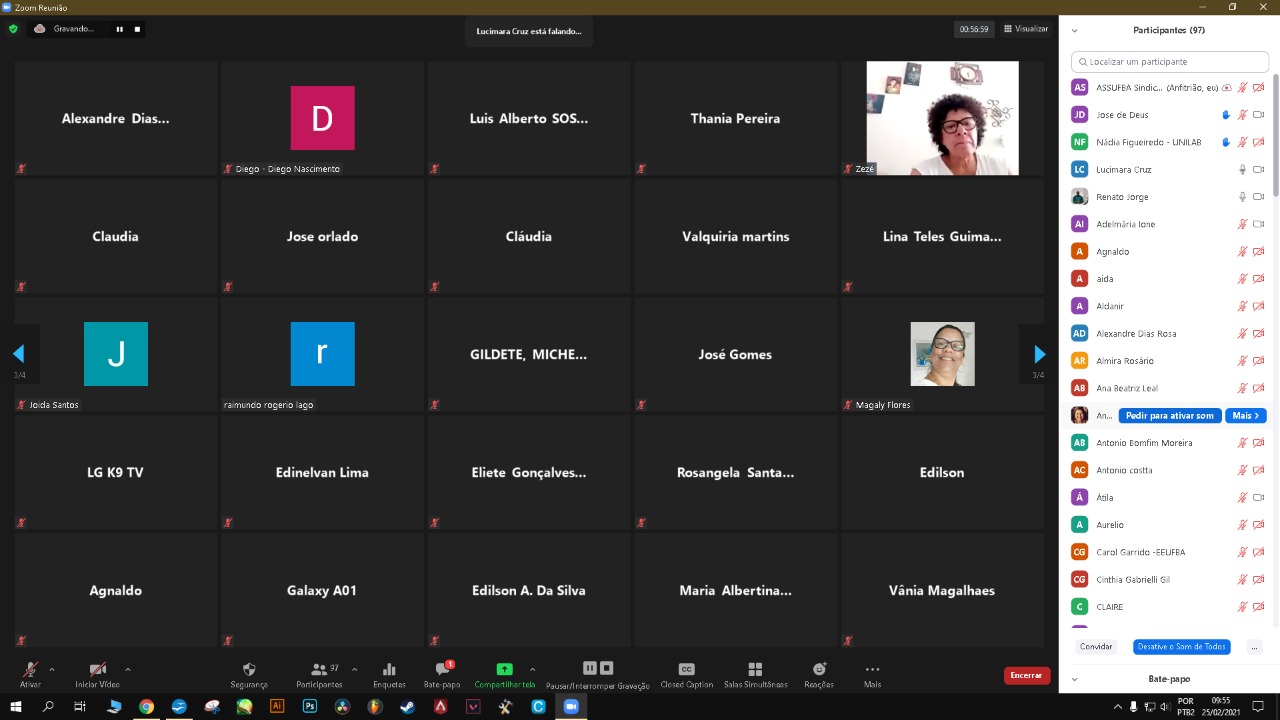Image resolution: width=1280 pixels, height=720 pixels.
Task: Click the green Compartilhar tela icon
Action: point(504,669)
